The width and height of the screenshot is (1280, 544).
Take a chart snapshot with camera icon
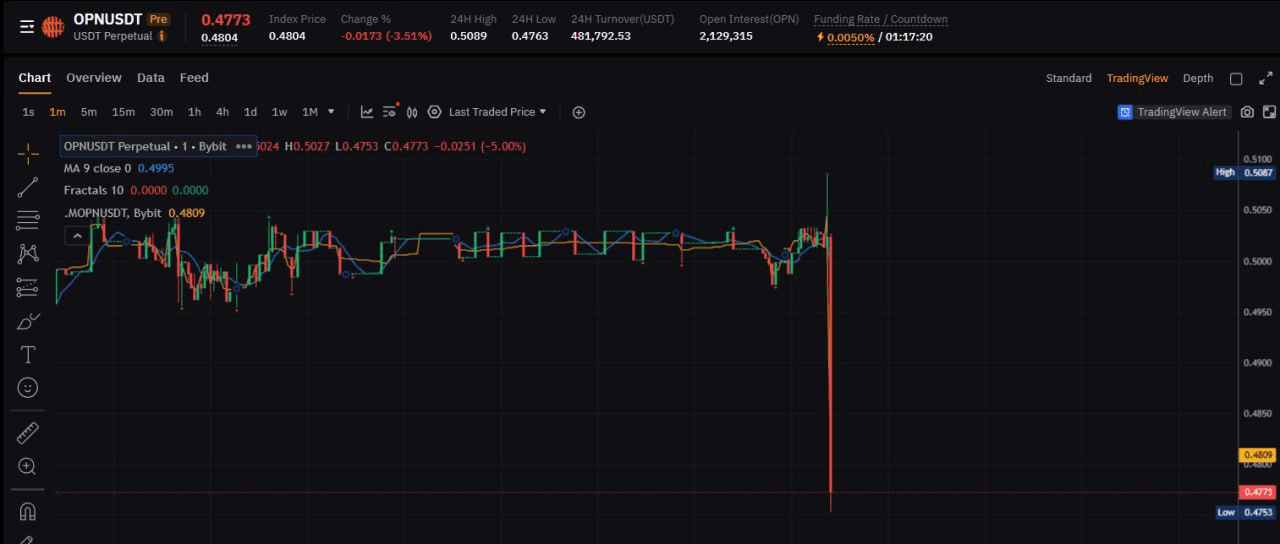click(x=1247, y=112)
